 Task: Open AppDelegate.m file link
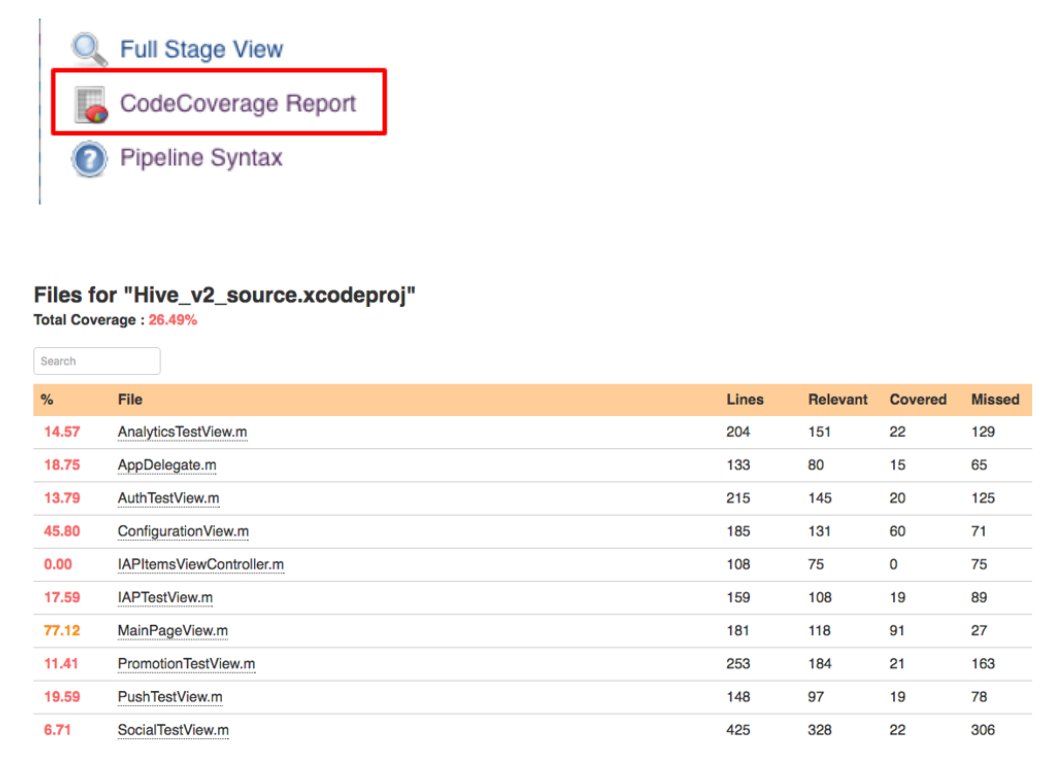[167, 465]
